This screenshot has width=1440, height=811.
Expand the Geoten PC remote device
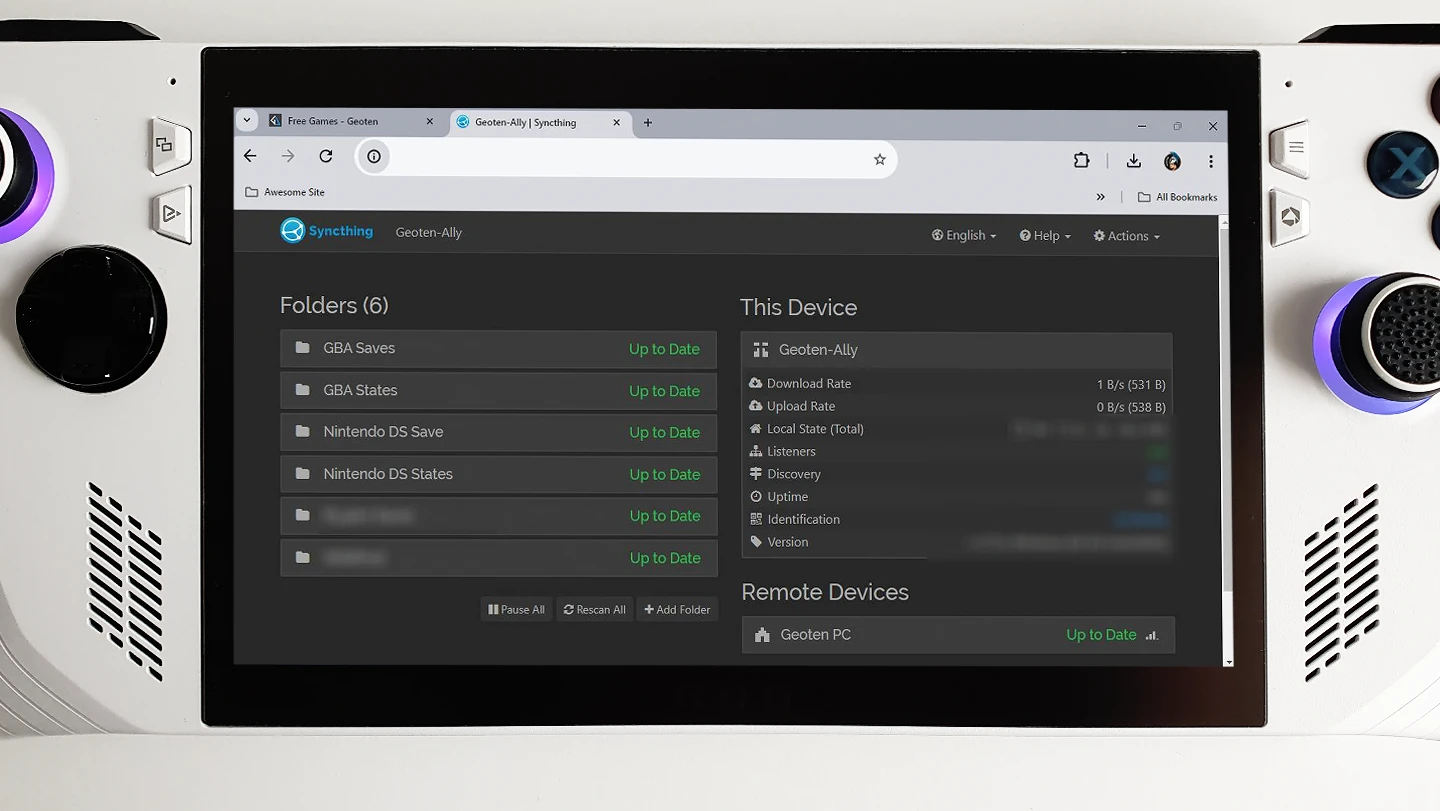click(957, 635)
